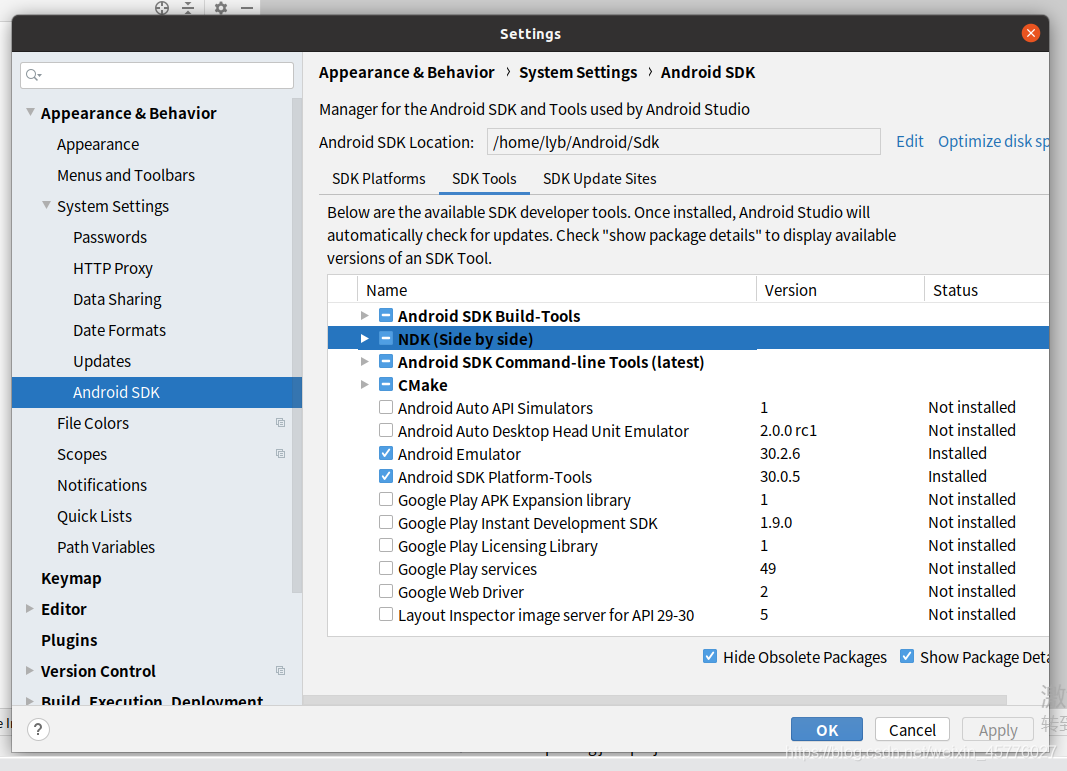Screen dimensions: 1067x771
Task: Click the Cancel button
Action: 912,729
